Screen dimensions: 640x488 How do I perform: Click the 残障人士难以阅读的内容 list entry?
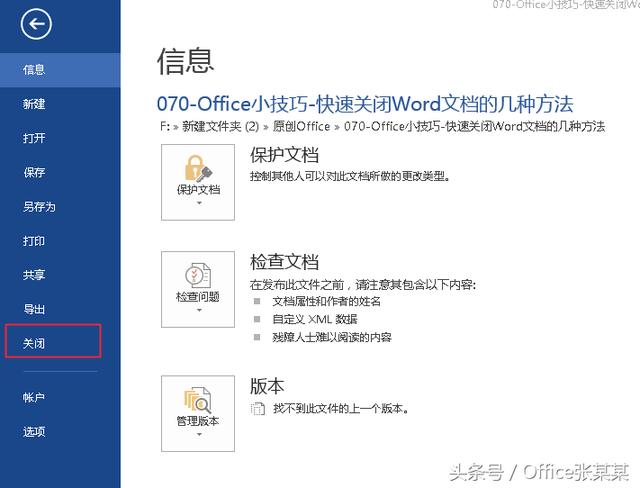332,337
